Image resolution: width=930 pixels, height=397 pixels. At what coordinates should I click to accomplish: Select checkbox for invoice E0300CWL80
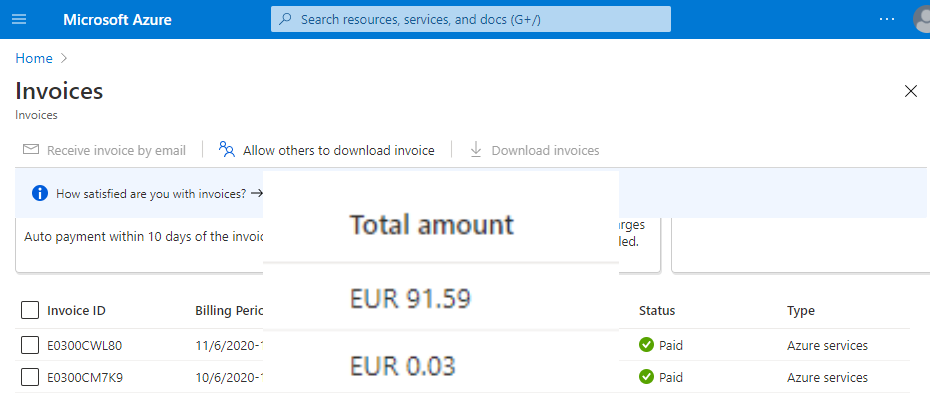[30, 345]
